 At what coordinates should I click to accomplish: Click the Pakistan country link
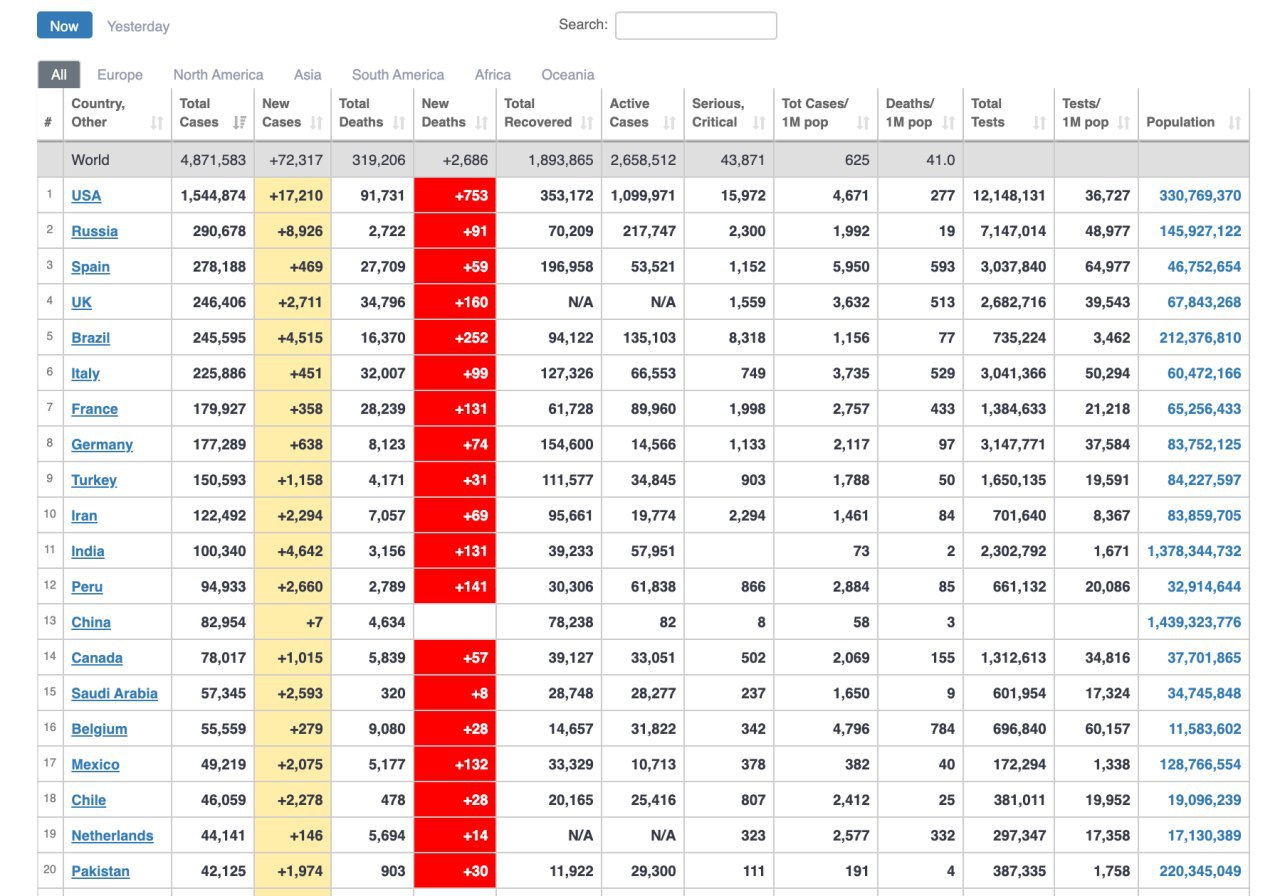tap(100, 871)
